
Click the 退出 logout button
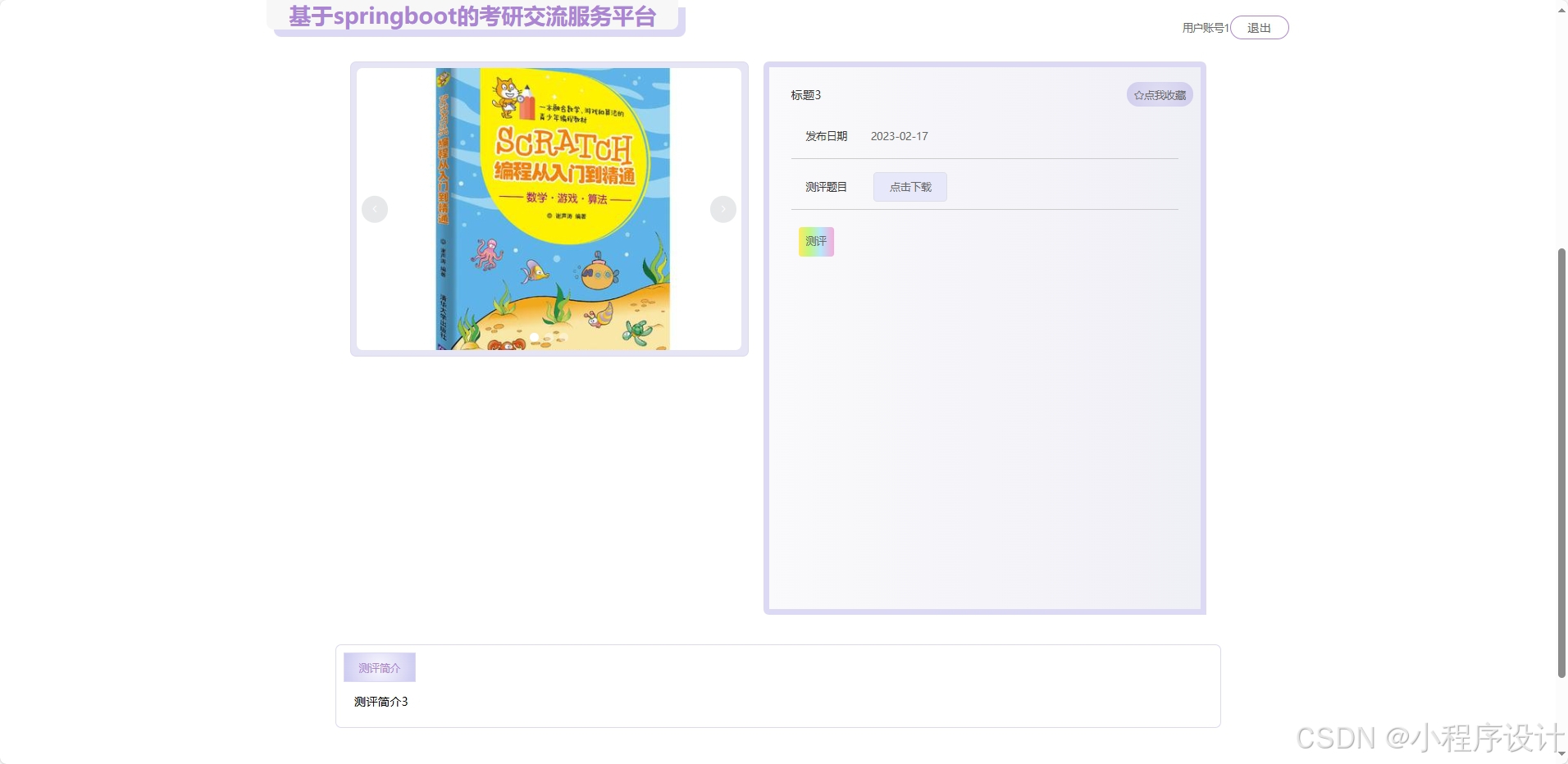click(1260, 28)
